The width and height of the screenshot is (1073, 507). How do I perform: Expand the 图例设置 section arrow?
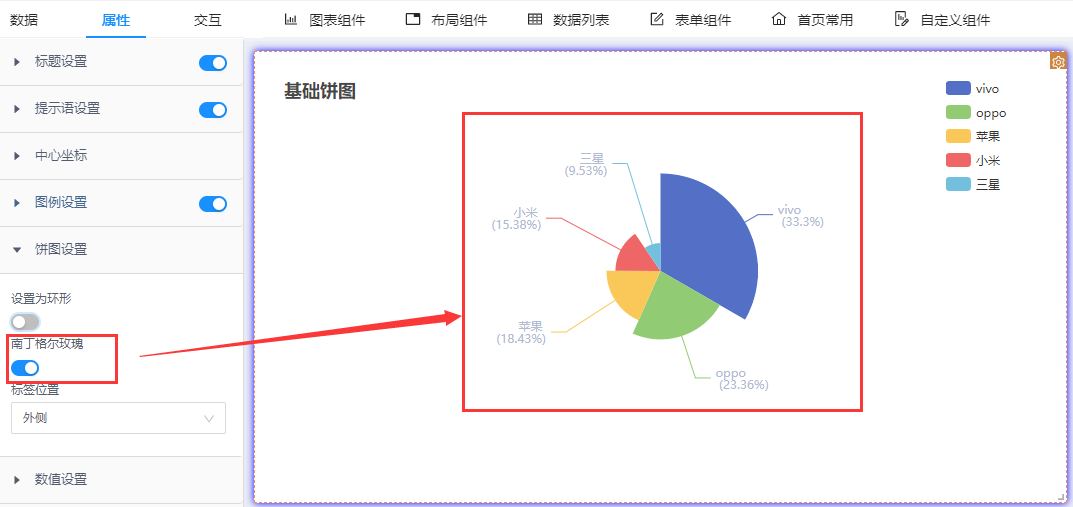click(17, 203)
